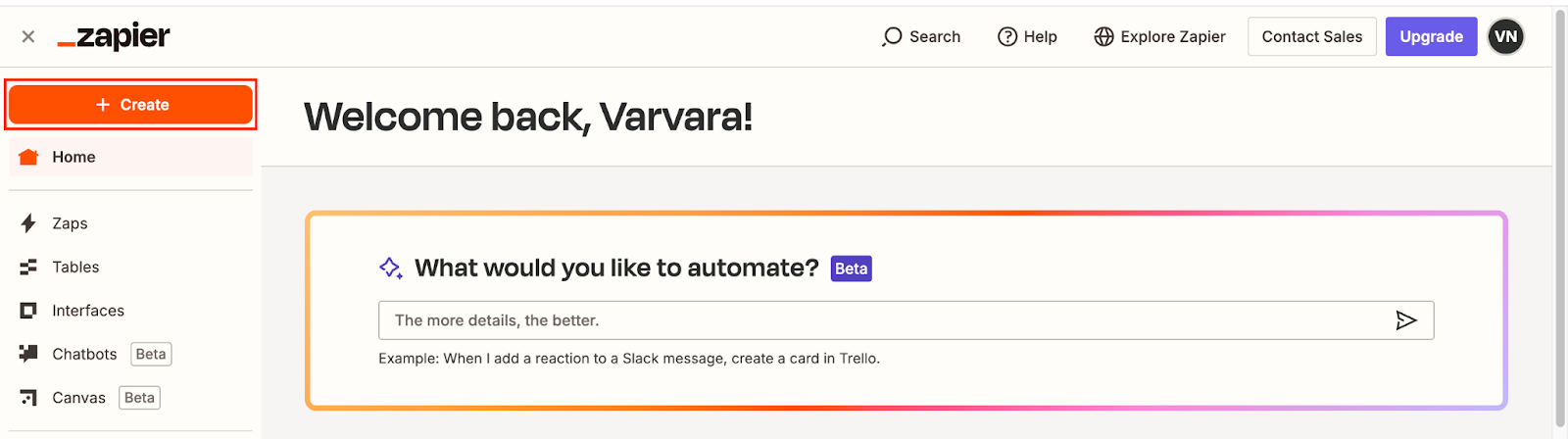
Task: Select Interfaces in the sidebar
Action: 88,311
